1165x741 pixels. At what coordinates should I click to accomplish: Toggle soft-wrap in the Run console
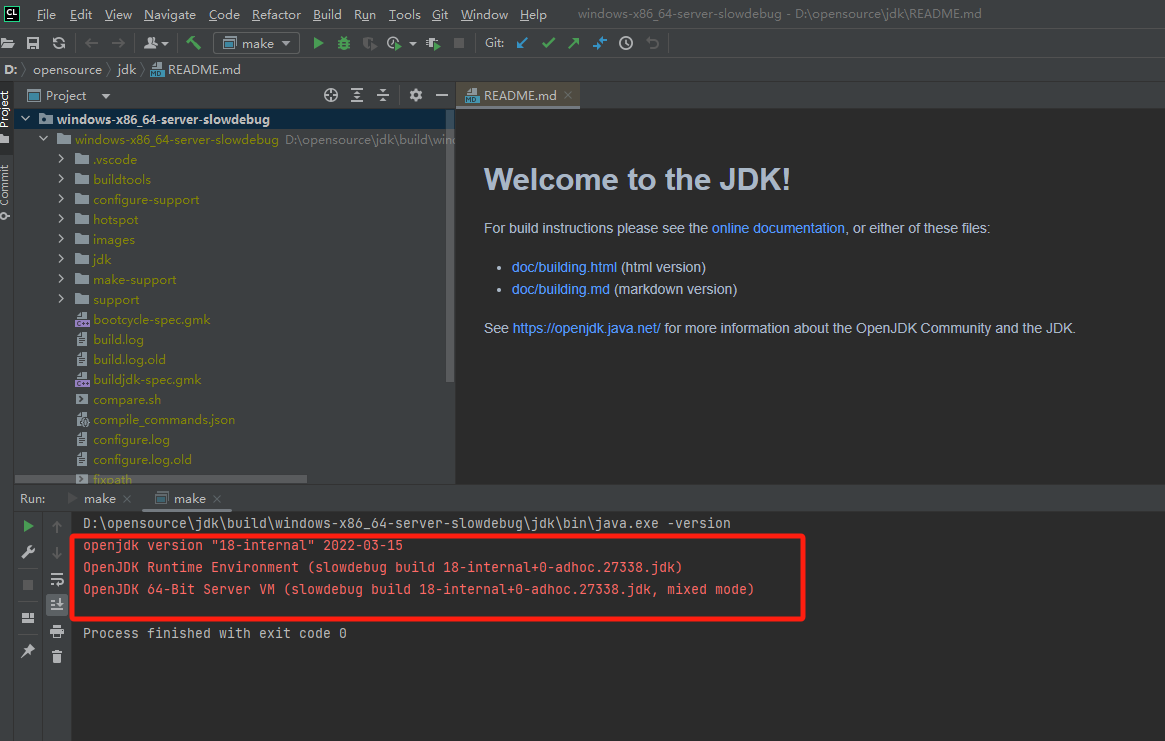(x=56, y=579)
